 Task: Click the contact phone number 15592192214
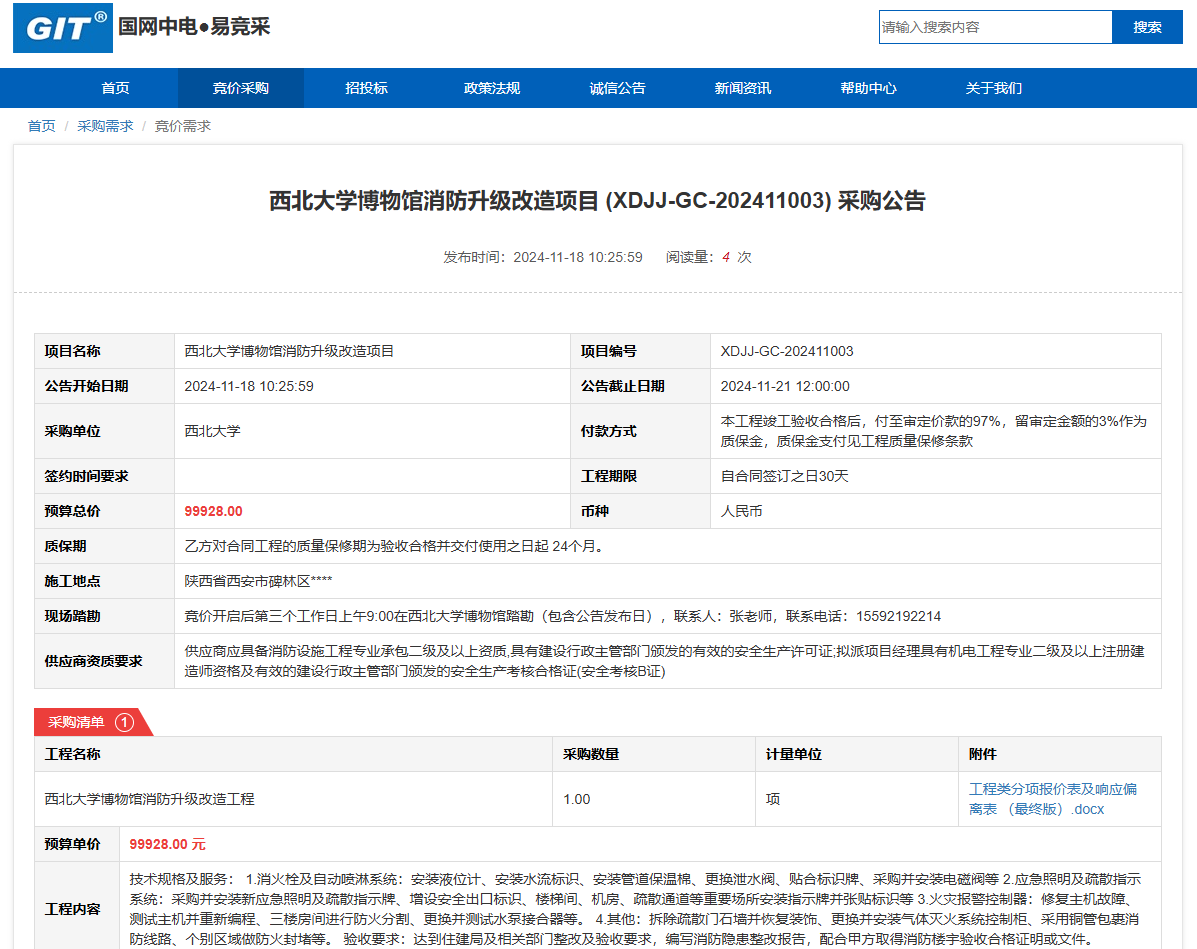(x=893, y=616)
